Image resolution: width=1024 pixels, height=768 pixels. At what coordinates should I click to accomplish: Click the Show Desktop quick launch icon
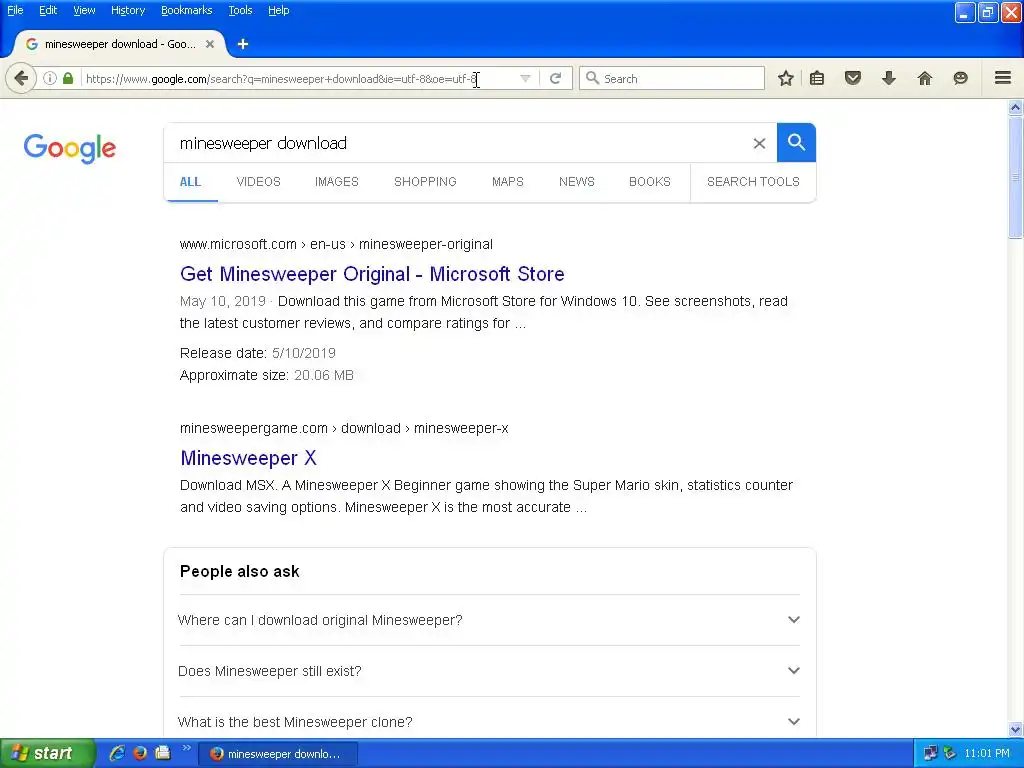163,753
